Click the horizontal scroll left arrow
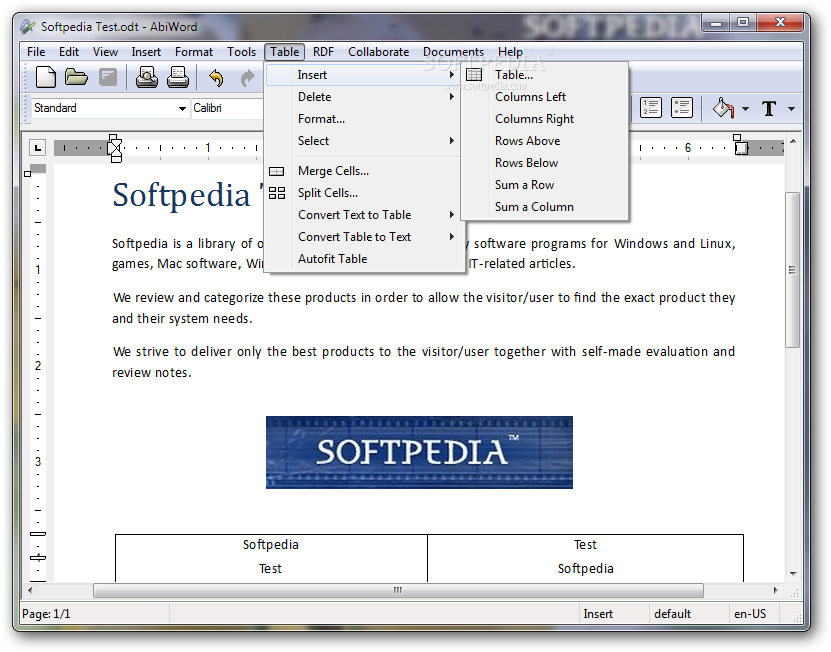This screenshot has width=831, height=652. (x=30, y=591)
